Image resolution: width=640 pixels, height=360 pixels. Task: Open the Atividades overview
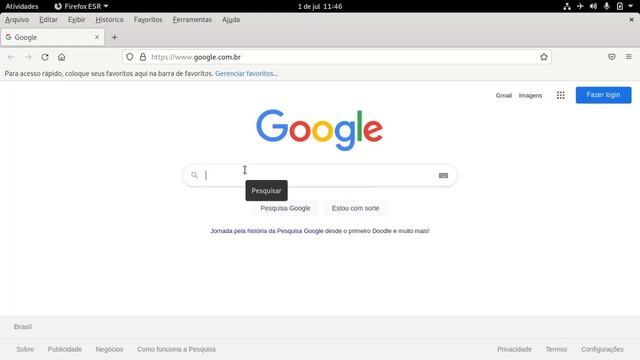pyautogui.click(x=22, y=6)
